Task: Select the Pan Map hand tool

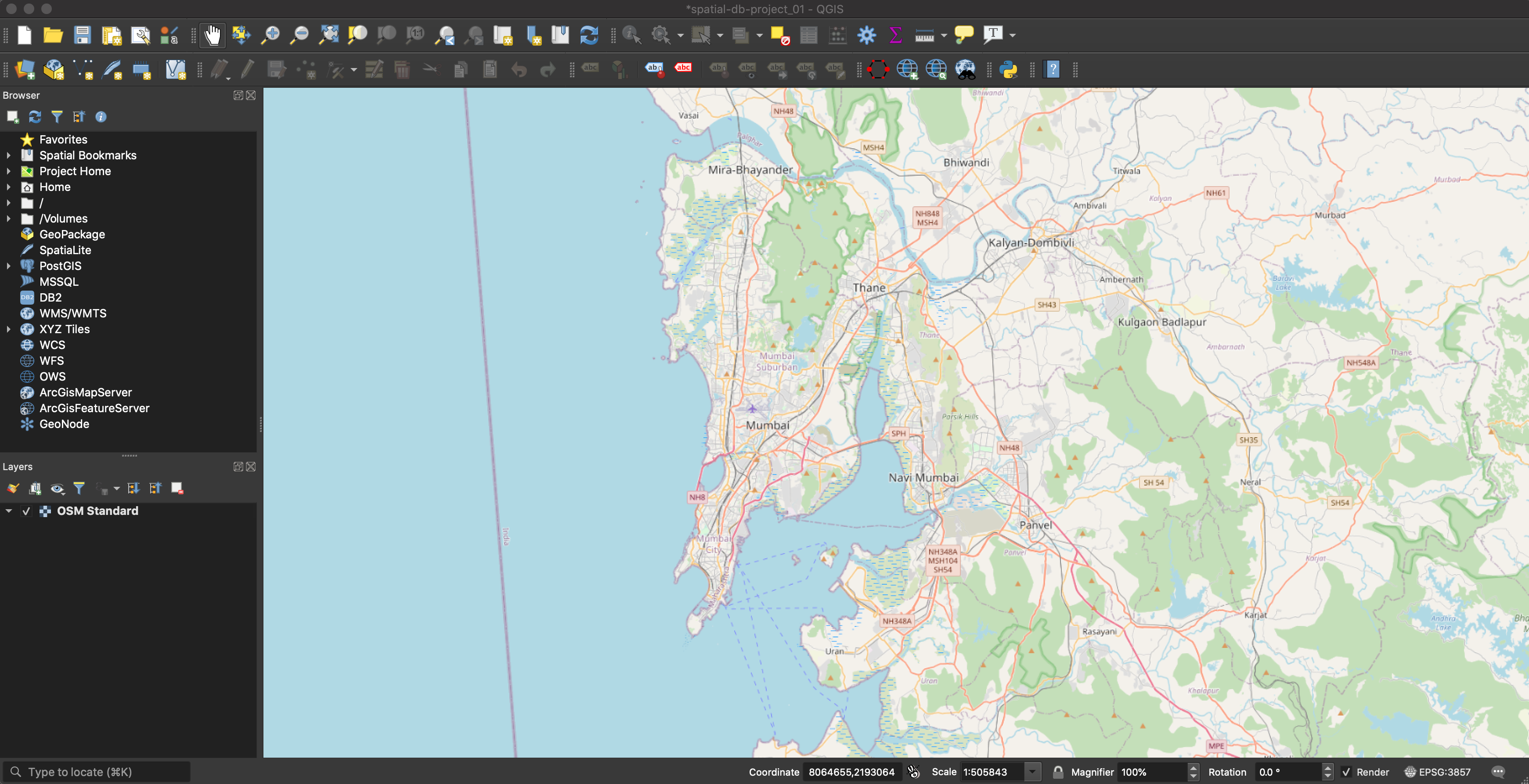Action: (x=212, y=35)
